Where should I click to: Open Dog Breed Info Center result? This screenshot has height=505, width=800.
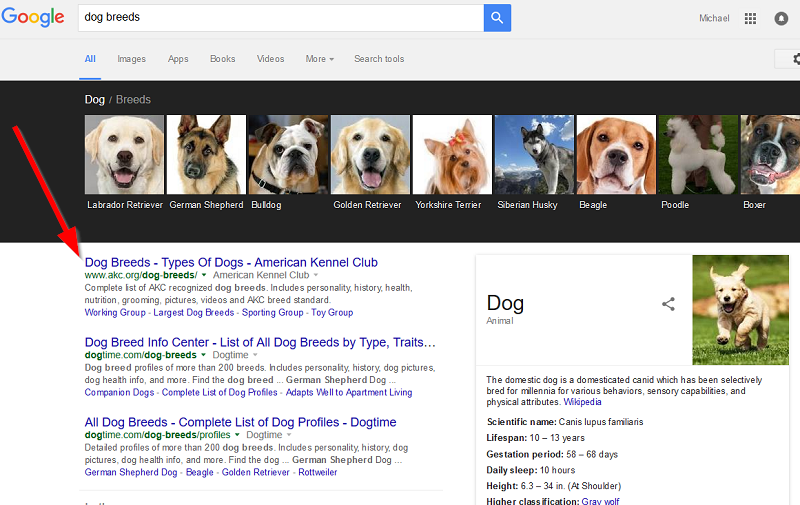(x=260, y=342)
